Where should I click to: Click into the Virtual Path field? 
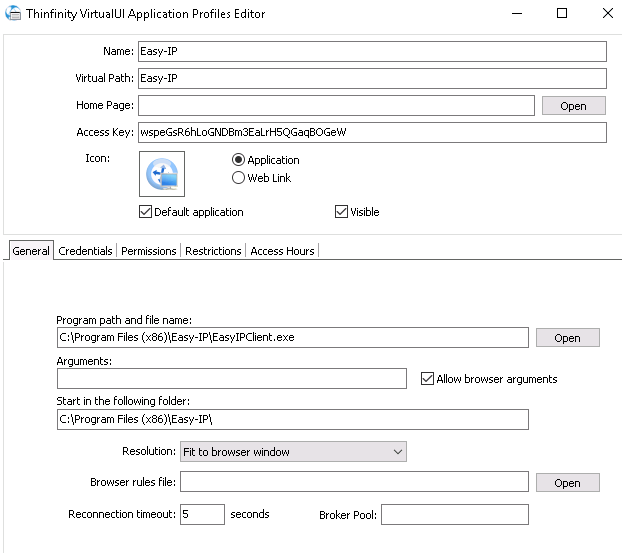point(372,79)
